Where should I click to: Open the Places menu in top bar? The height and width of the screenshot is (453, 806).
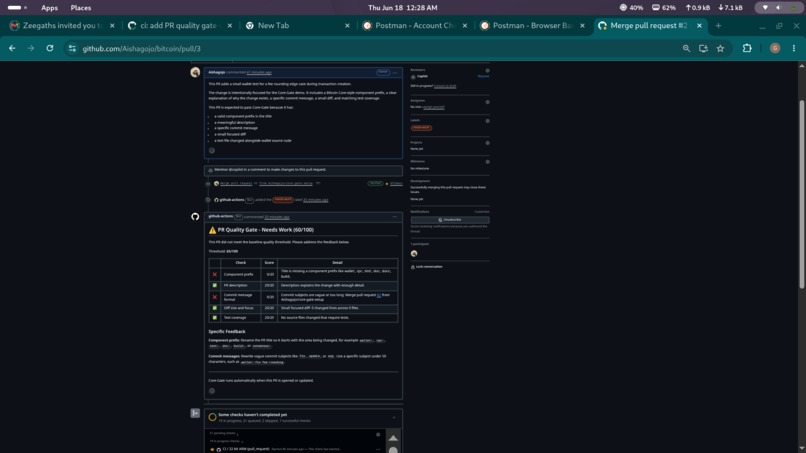tap(81, 8)
